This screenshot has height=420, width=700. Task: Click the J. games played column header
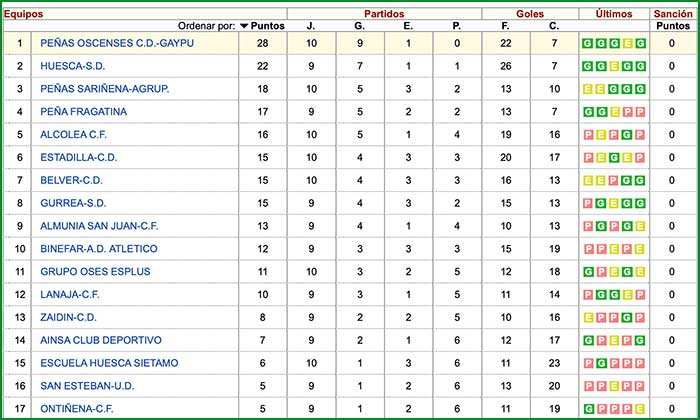311,26
